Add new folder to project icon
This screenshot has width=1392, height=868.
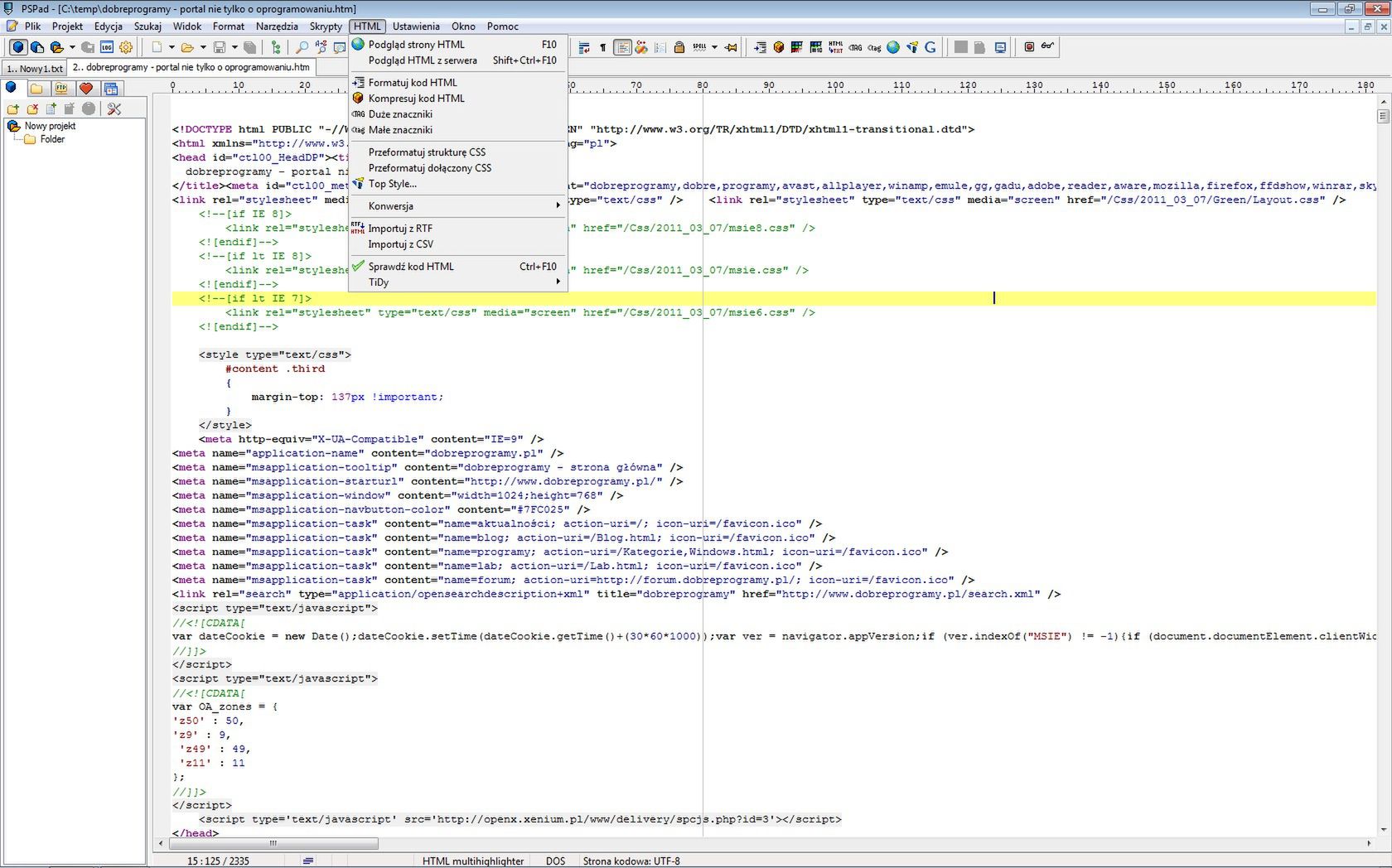click(x=13, y=108)
